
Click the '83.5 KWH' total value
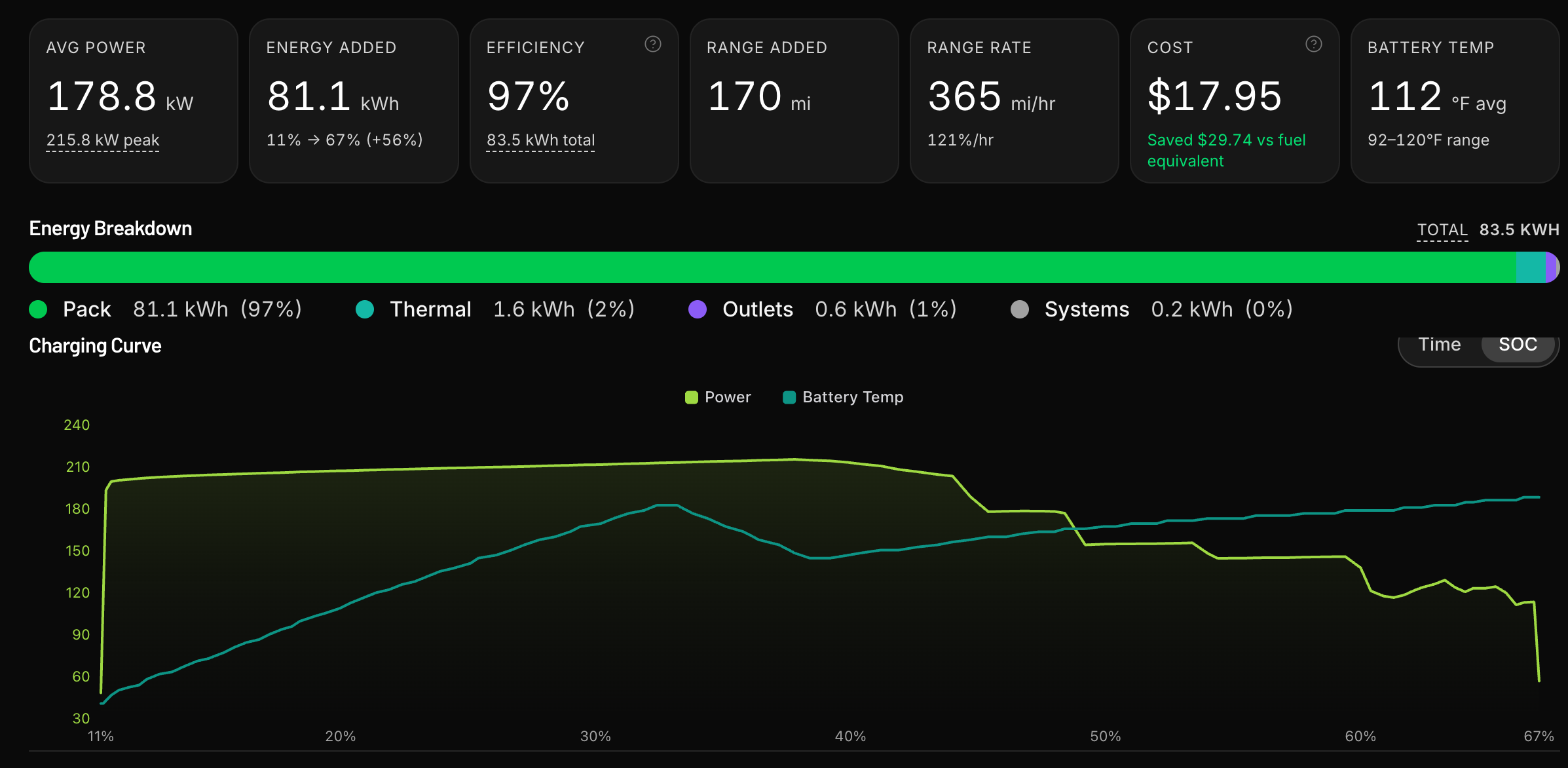point(1519,230)
